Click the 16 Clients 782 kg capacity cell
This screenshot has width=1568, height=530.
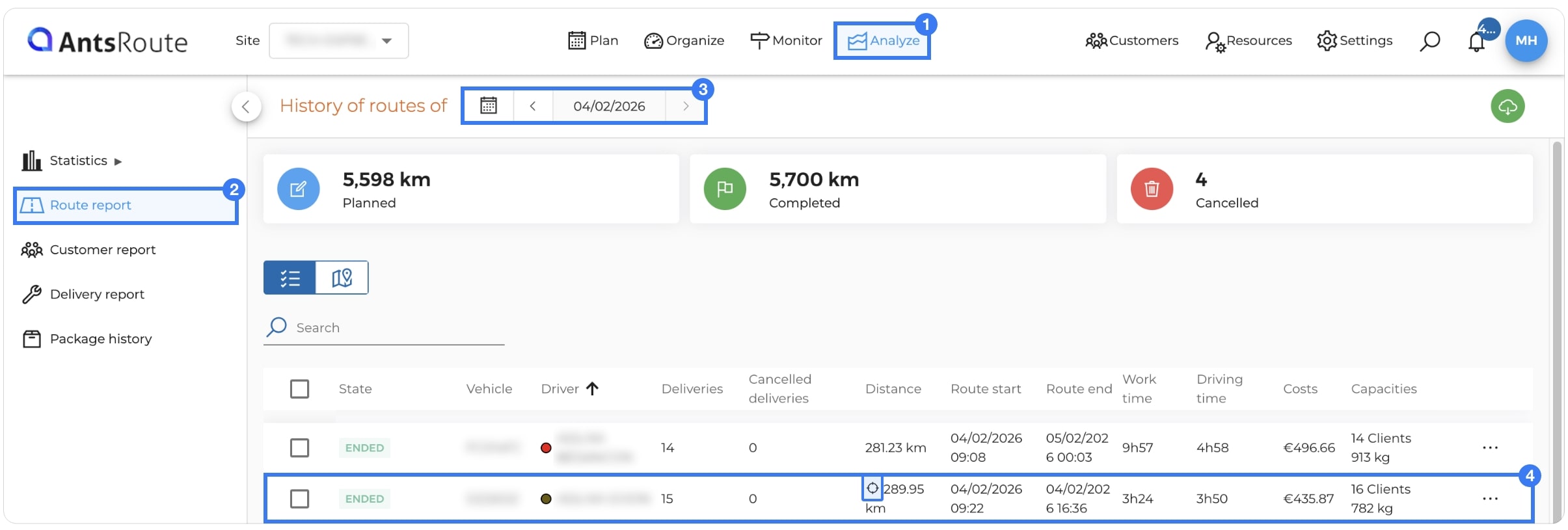point(1381,499)
